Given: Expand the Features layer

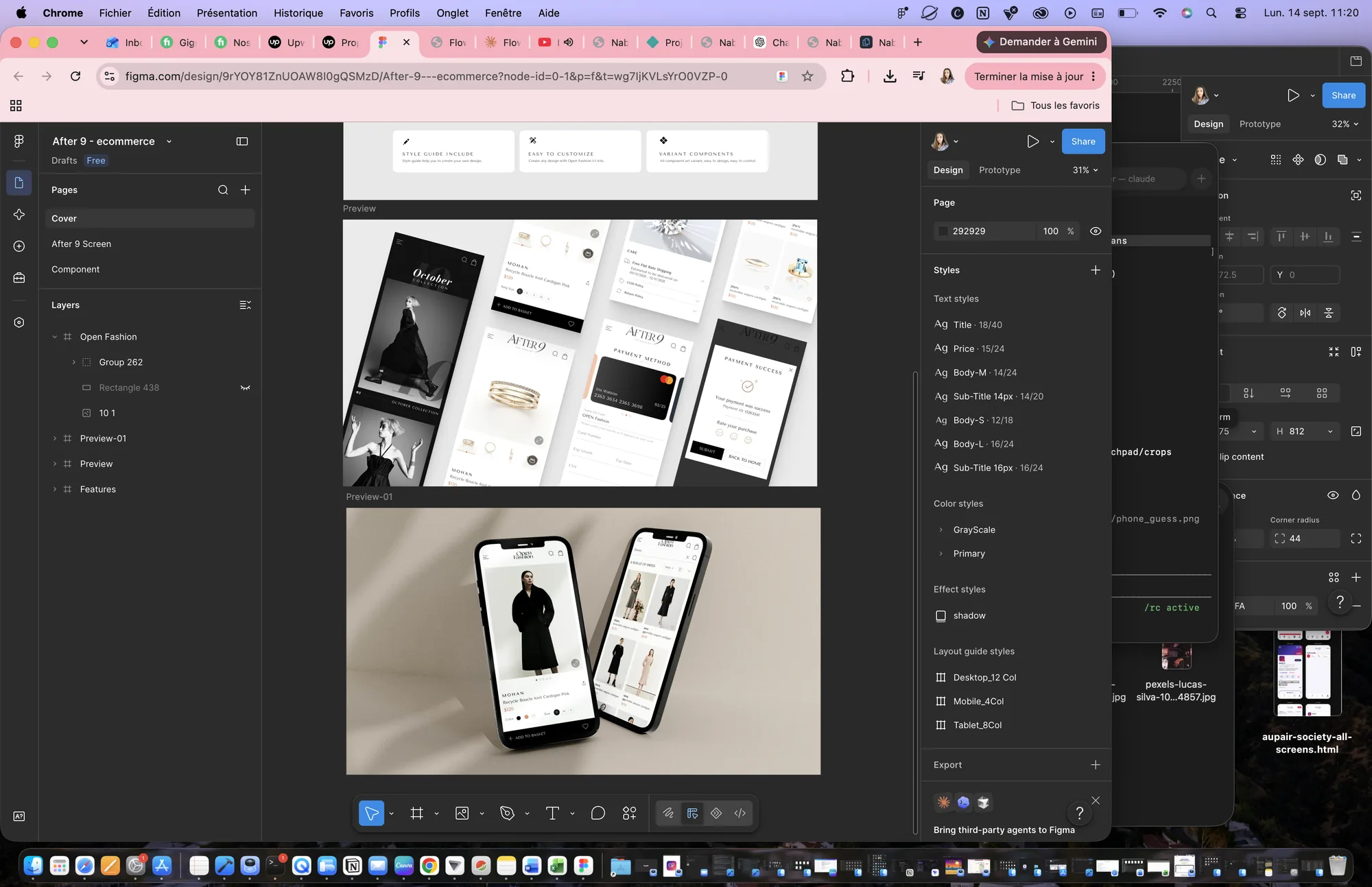Looking at the screenshot, I should 55,489.
